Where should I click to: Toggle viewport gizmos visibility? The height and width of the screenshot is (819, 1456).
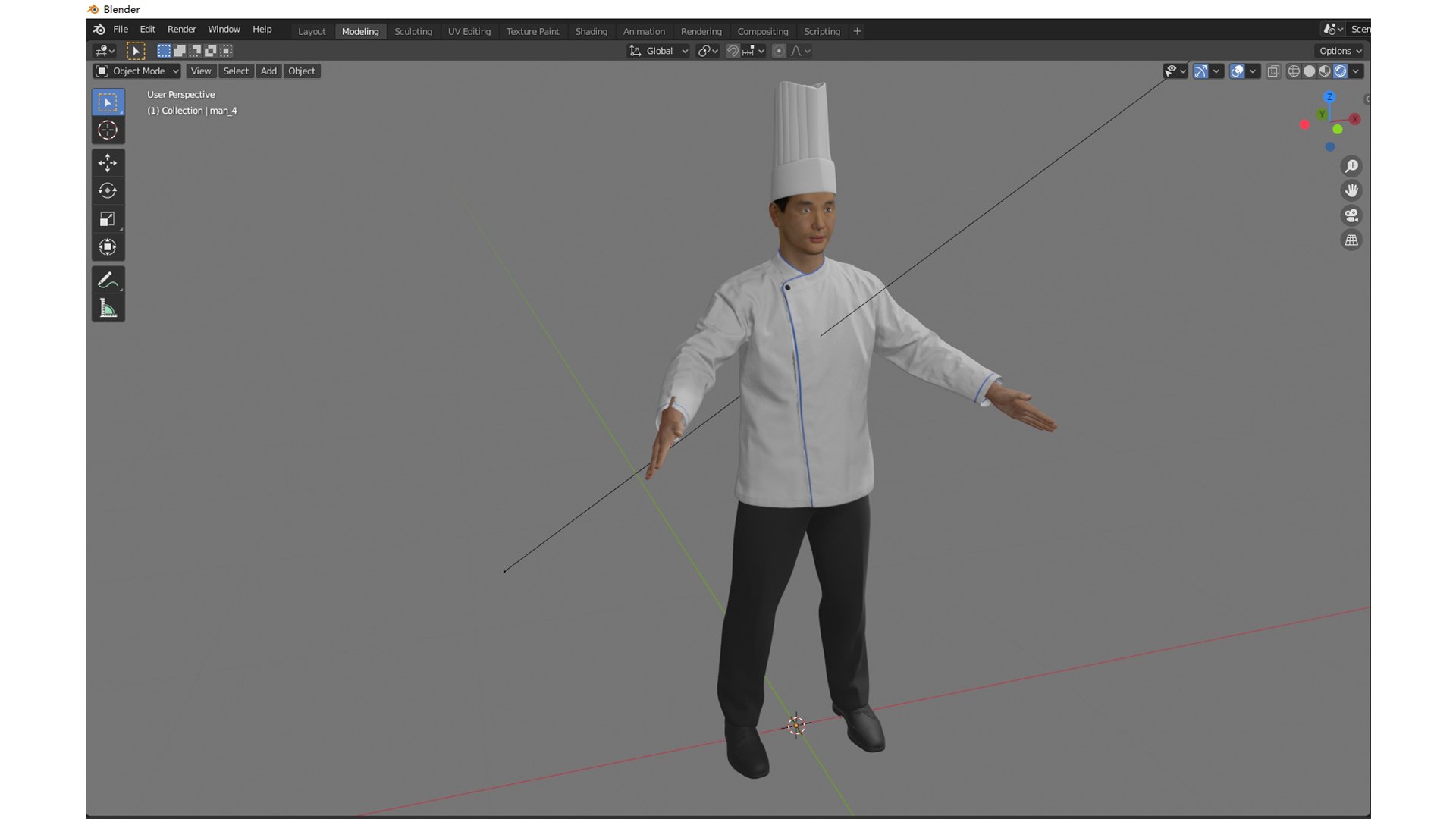pos(1200,71)
